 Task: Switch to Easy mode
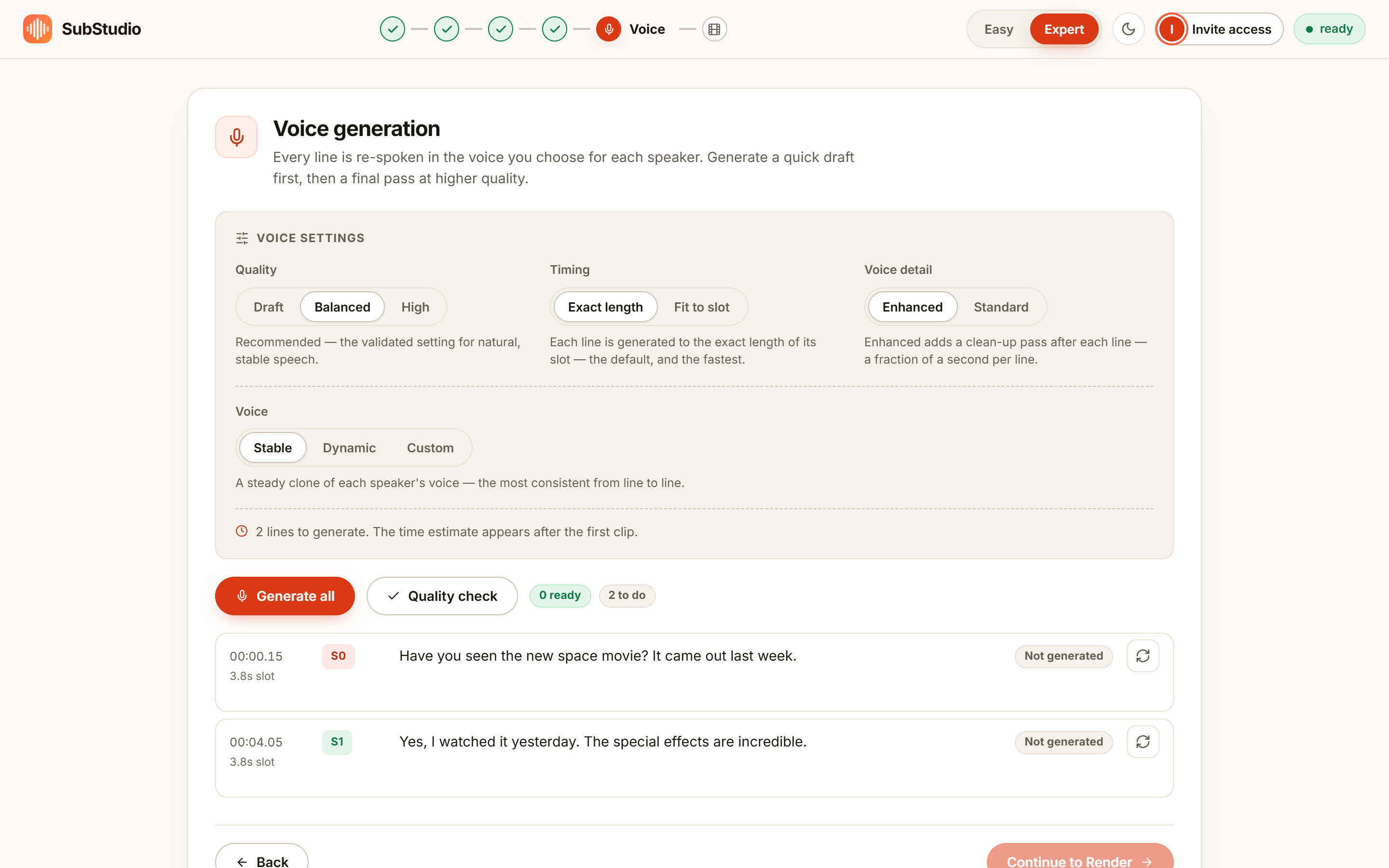[x=999, y=29]
